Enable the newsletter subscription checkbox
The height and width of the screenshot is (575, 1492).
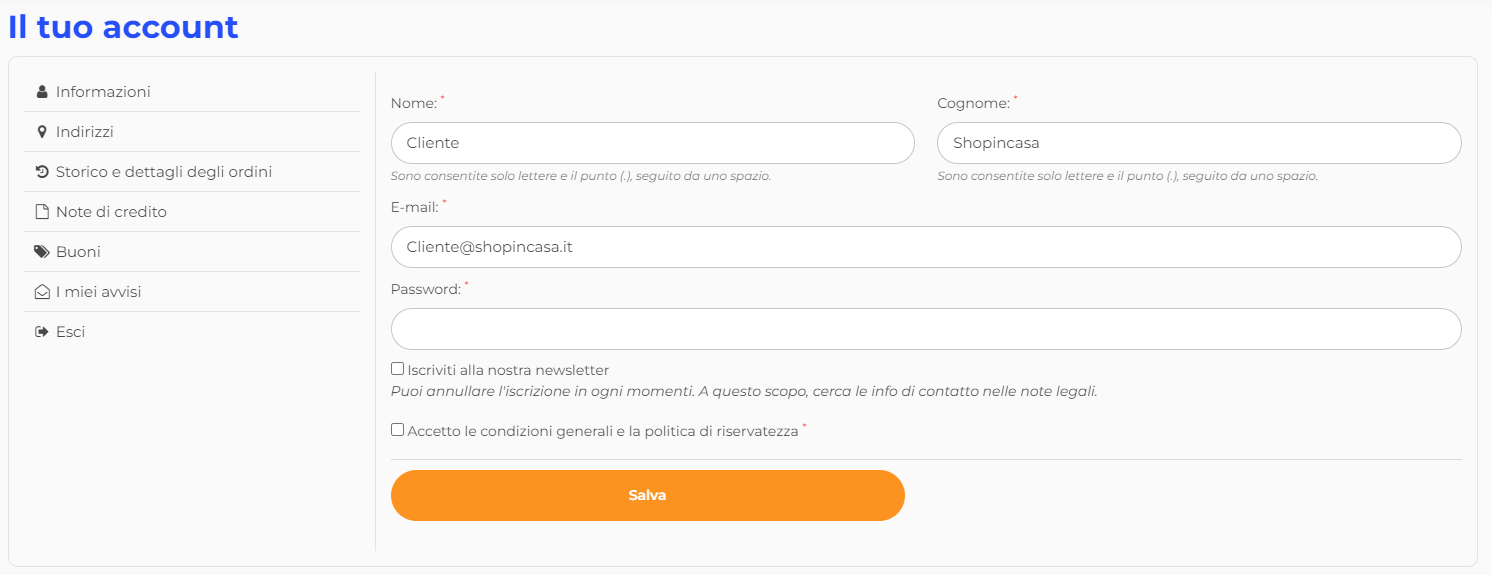coord(398,369)
